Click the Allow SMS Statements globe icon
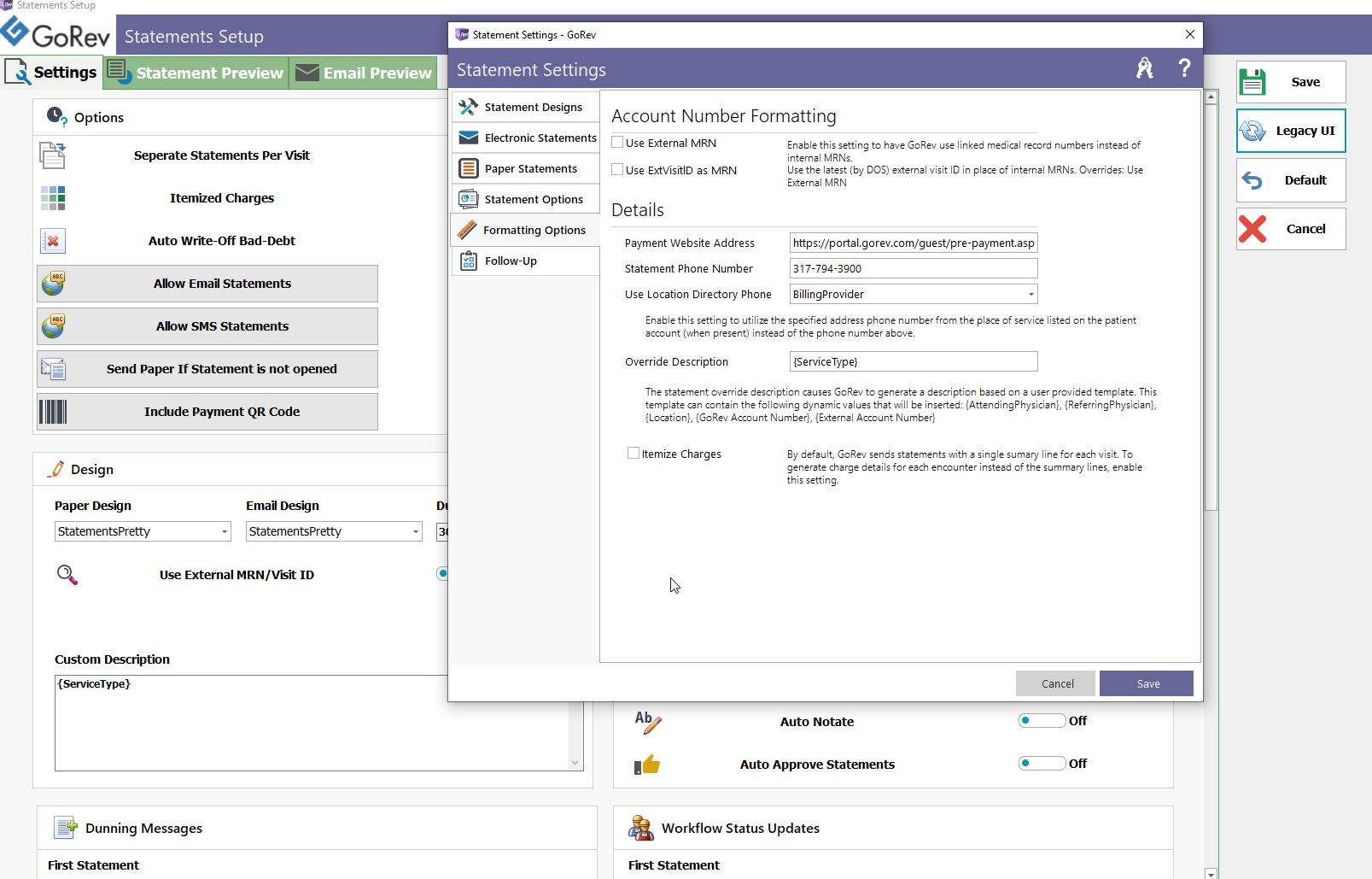This screenshot has height=879, width=1372. click(x=53, y=325)
